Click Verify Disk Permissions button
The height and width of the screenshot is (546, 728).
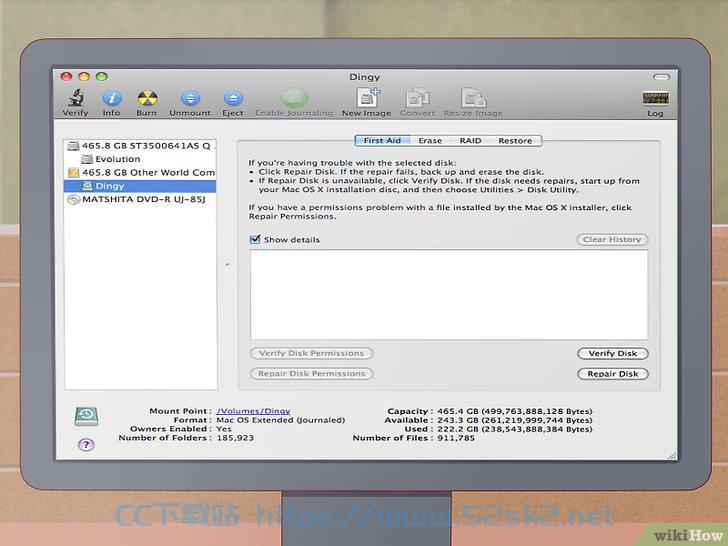[312, 353]
